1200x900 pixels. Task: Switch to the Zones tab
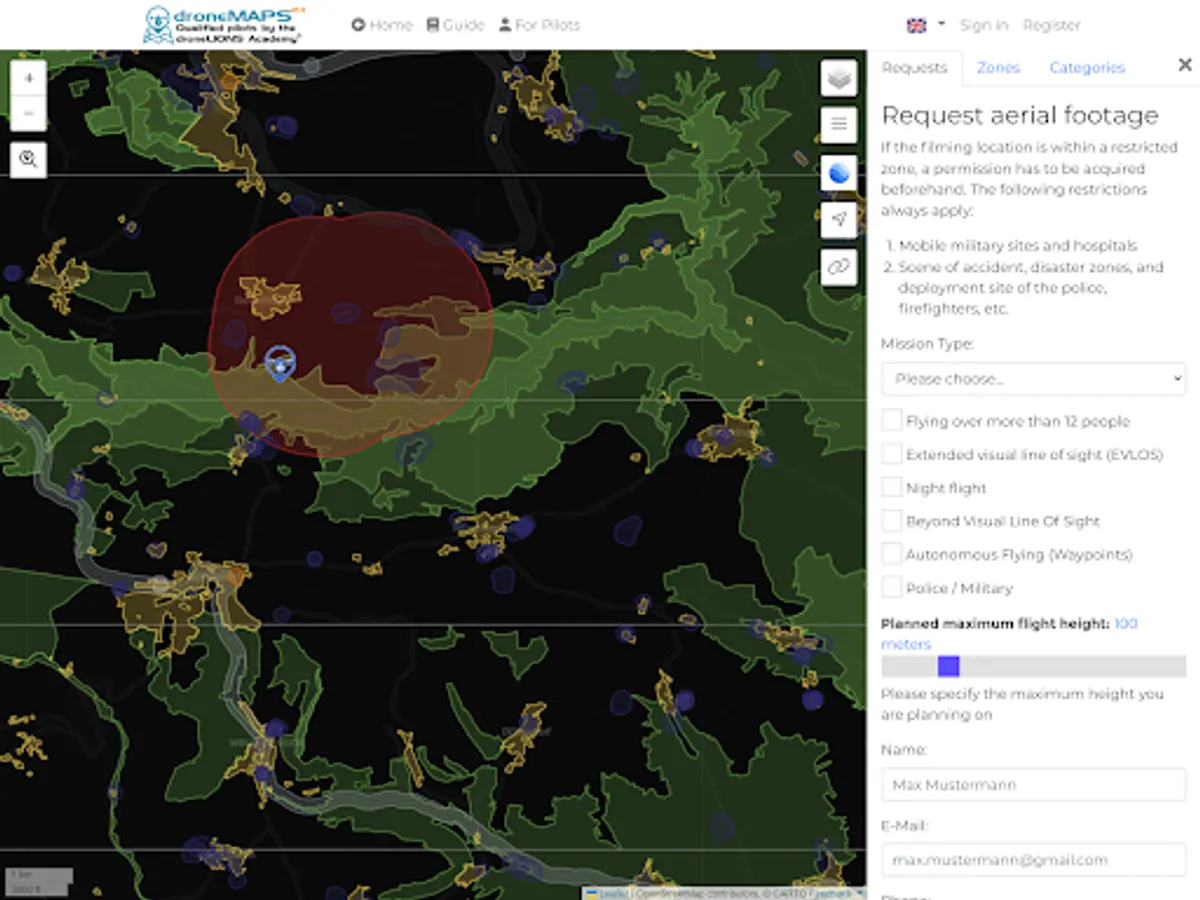(998, 68)
